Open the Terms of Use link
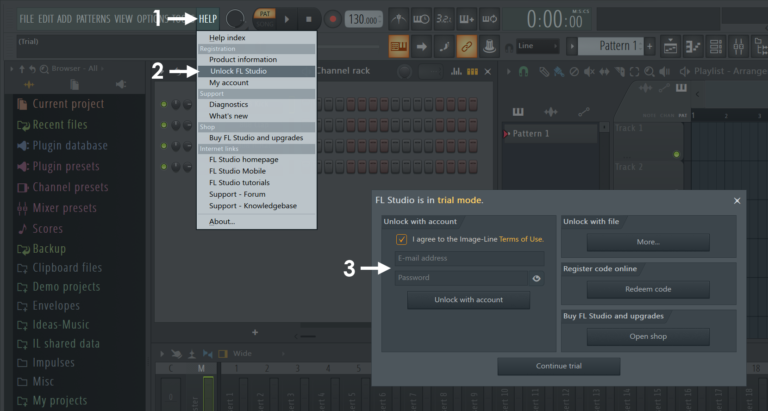This screenshot has width=768, height=411. point(521,240)
